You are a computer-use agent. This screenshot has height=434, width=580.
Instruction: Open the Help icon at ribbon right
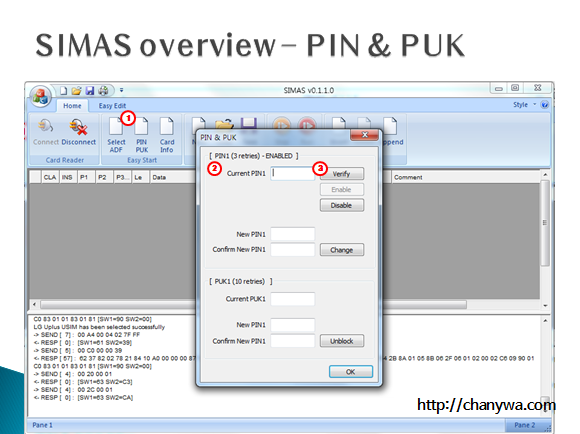click(544, 105)
